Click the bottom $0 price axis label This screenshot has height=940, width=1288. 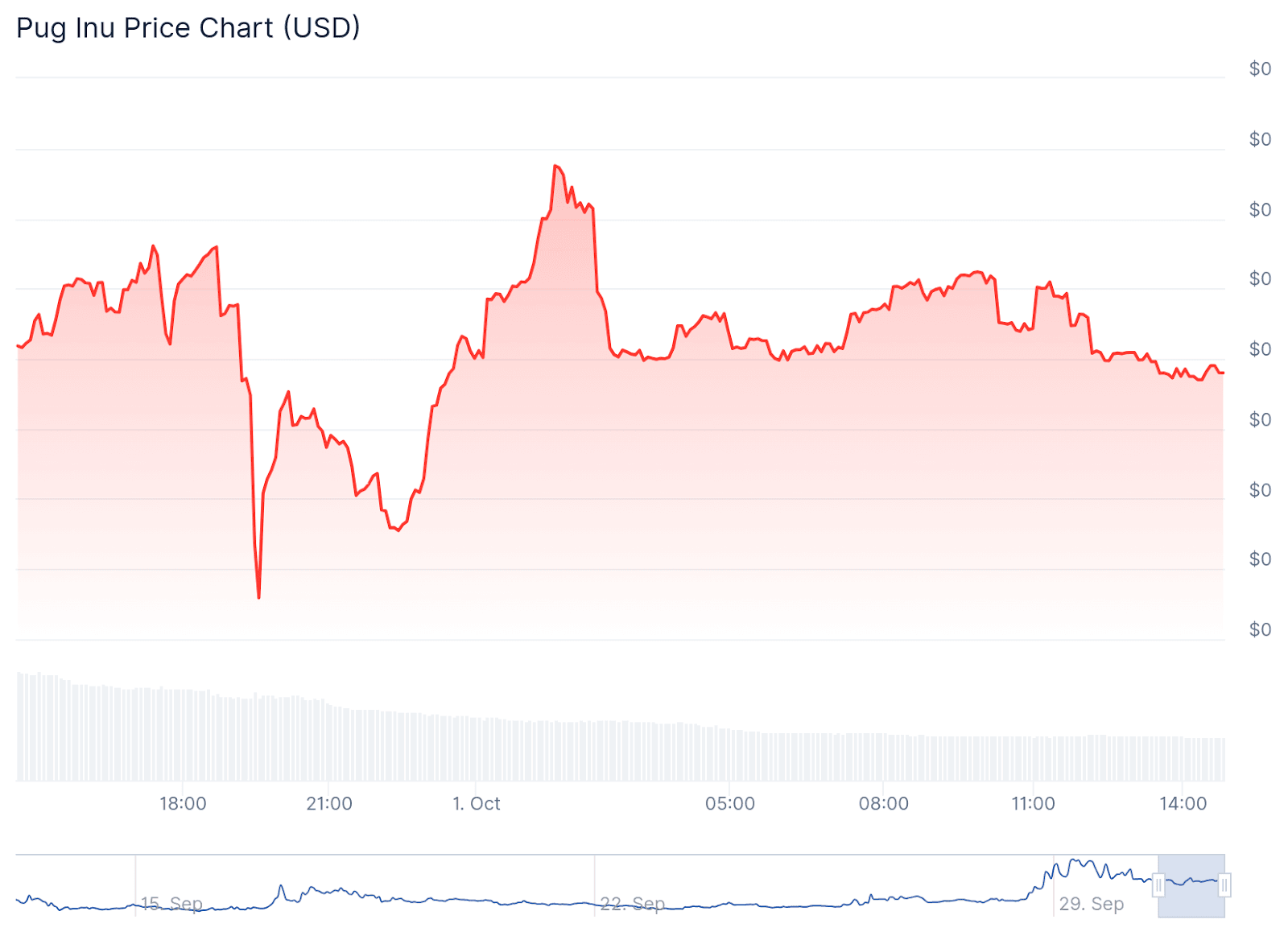[1260, 629]
